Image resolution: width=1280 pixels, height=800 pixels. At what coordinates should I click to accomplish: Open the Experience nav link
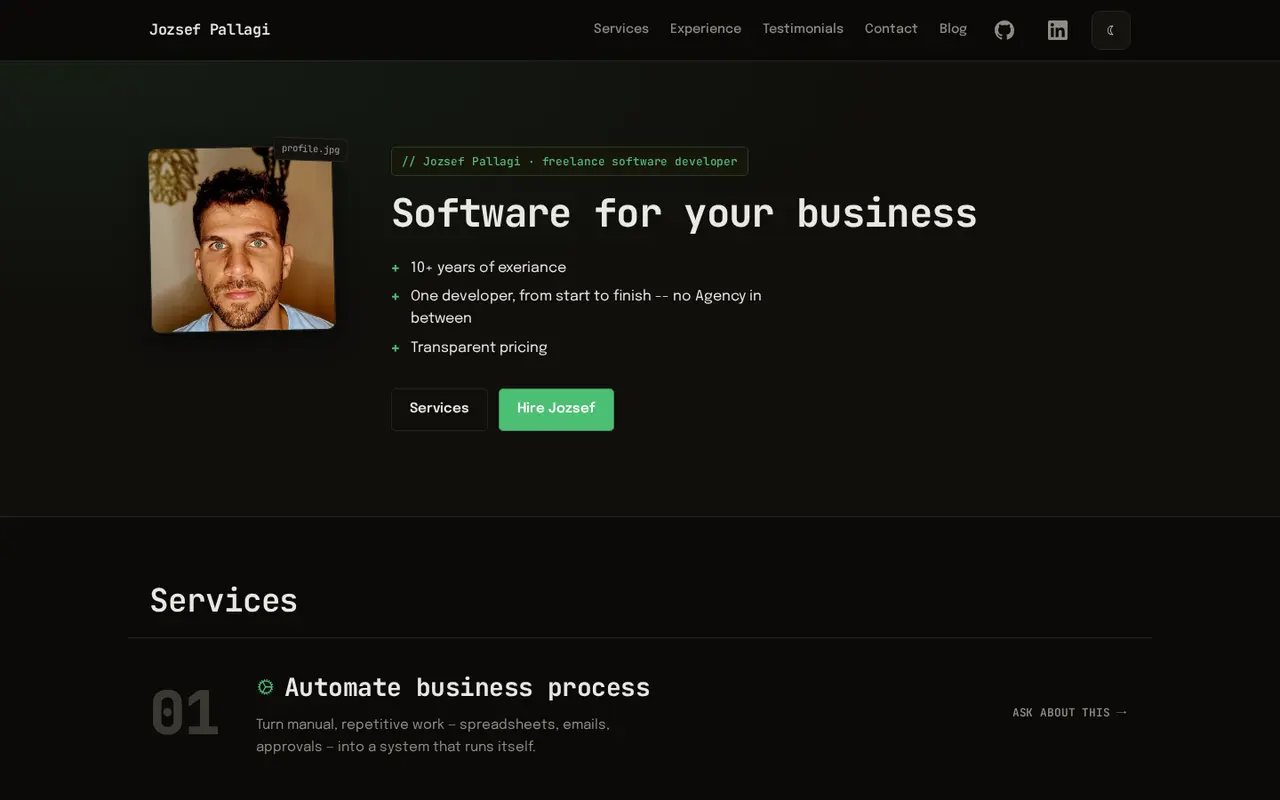coord(705,29)
